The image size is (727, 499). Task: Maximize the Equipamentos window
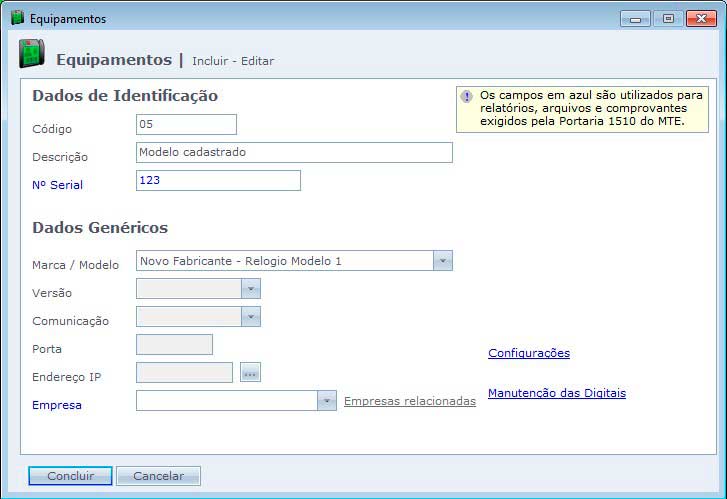pyautogui.click(x=668, y=18)
